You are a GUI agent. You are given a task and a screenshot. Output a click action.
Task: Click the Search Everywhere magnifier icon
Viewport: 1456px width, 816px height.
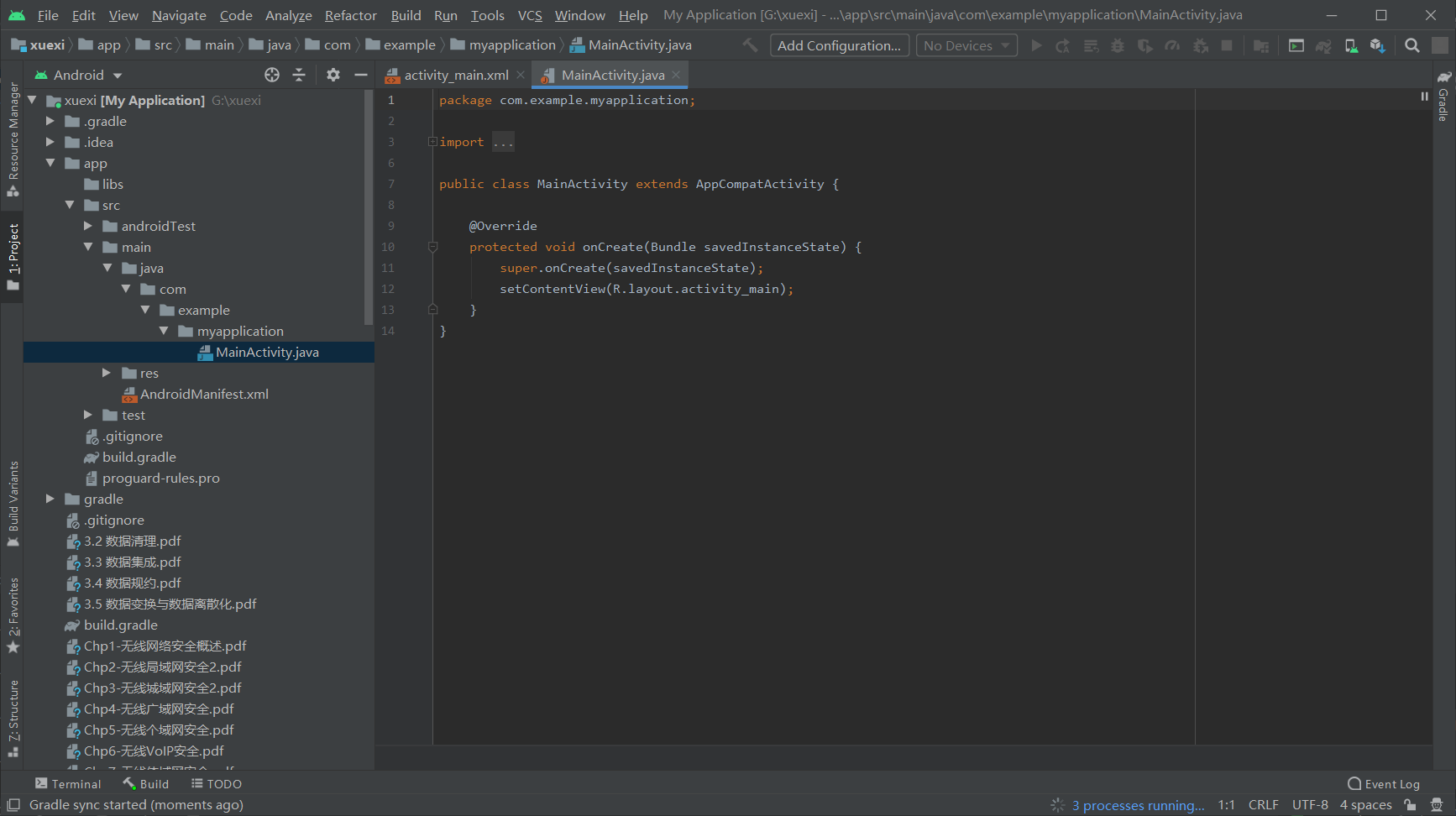1412,45
